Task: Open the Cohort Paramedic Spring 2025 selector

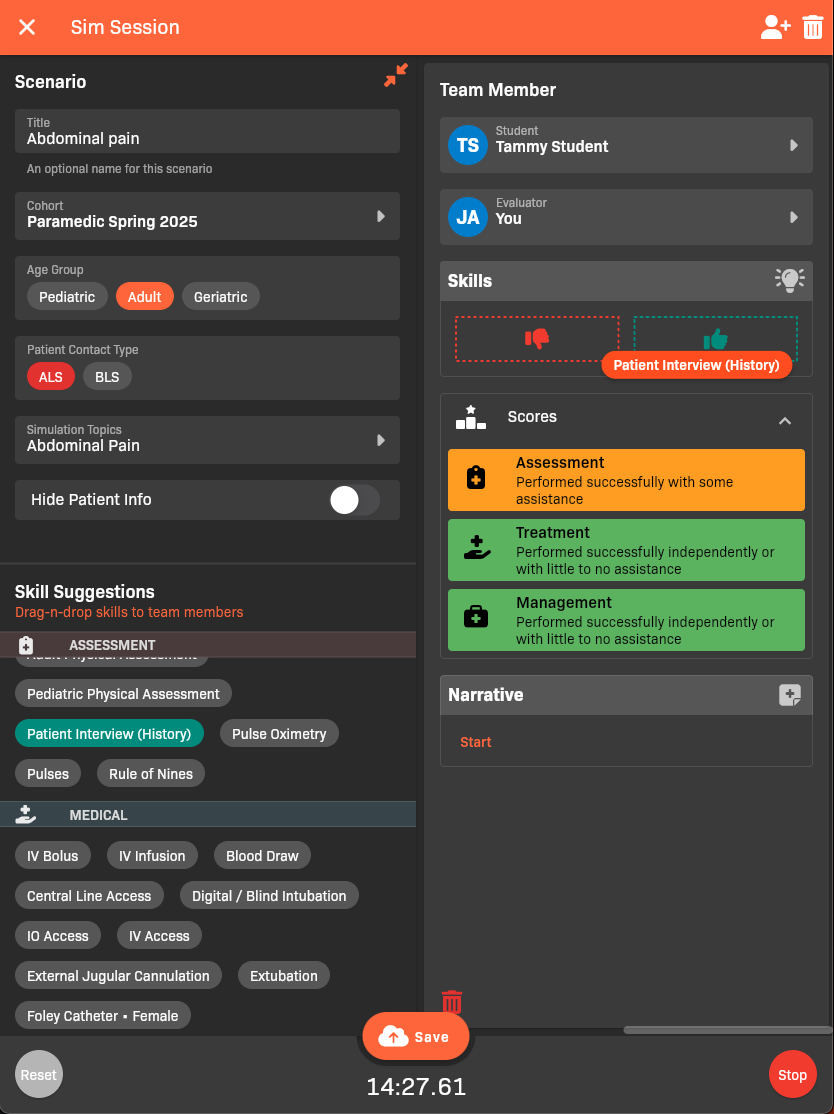Action: point(207,216)
